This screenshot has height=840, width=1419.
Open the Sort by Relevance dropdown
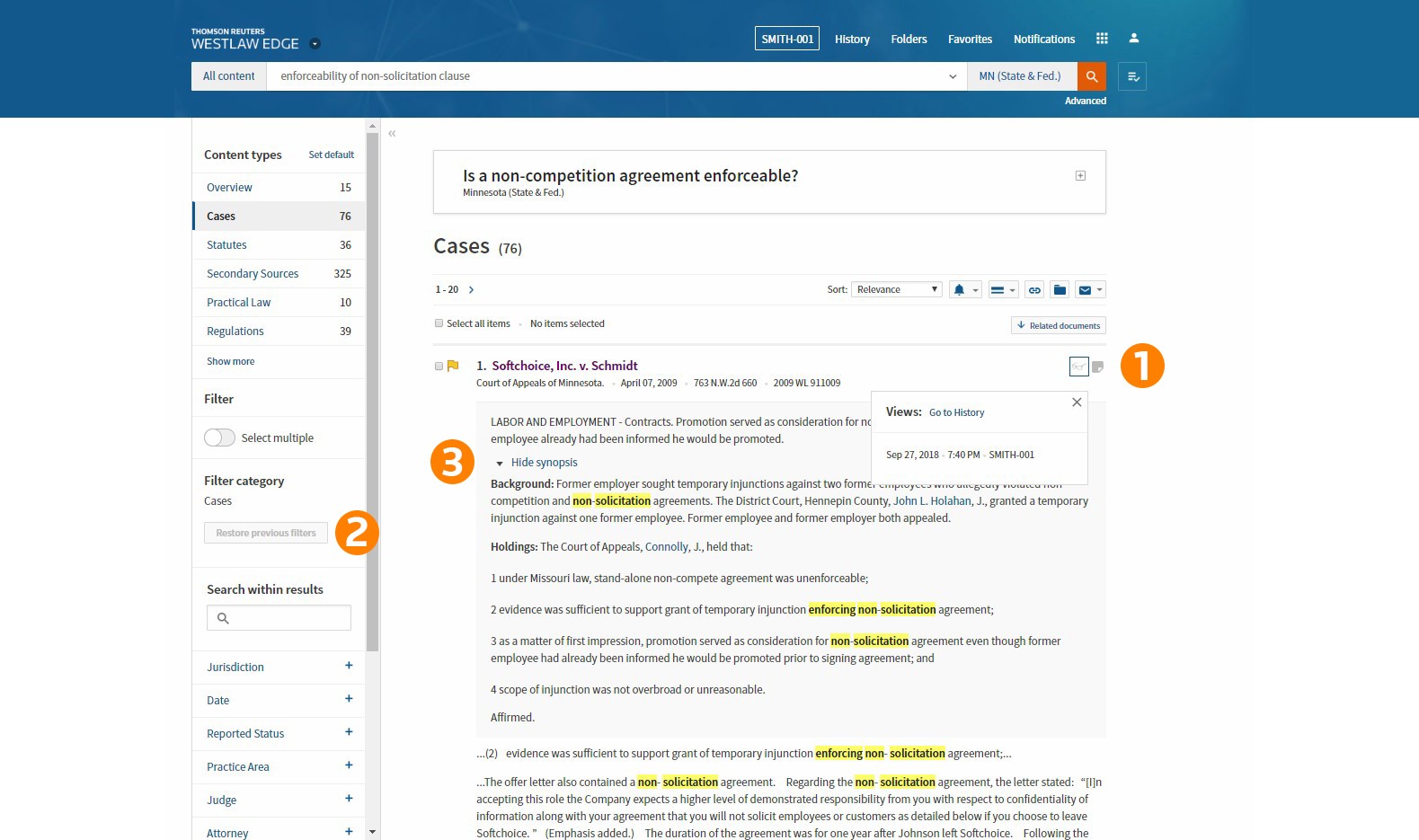coord(896,289)
